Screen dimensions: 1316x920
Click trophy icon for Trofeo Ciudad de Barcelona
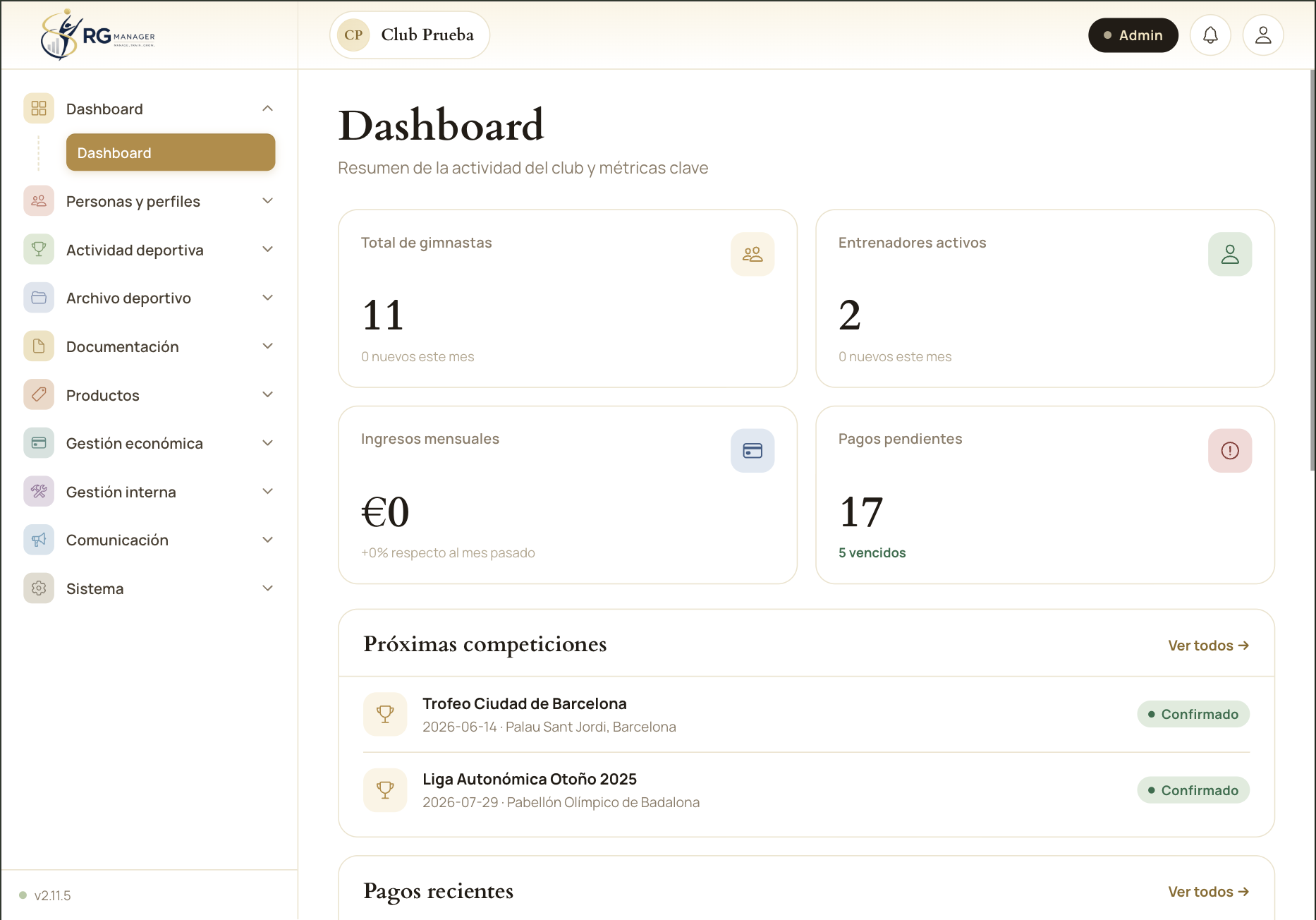pyautogui.click(x=385, y=714)
